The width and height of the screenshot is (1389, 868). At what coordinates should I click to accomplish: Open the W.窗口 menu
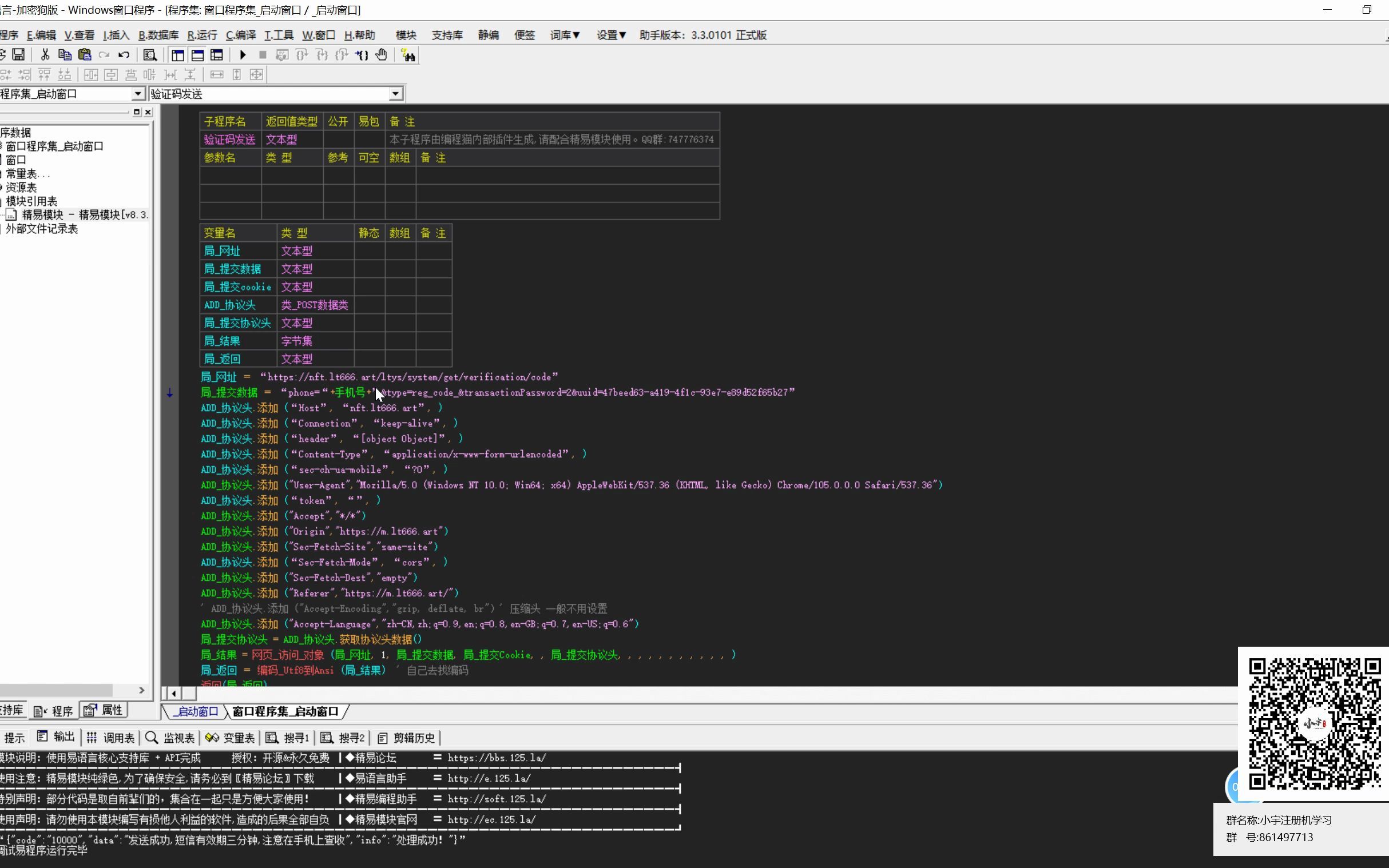pos(319,35)
